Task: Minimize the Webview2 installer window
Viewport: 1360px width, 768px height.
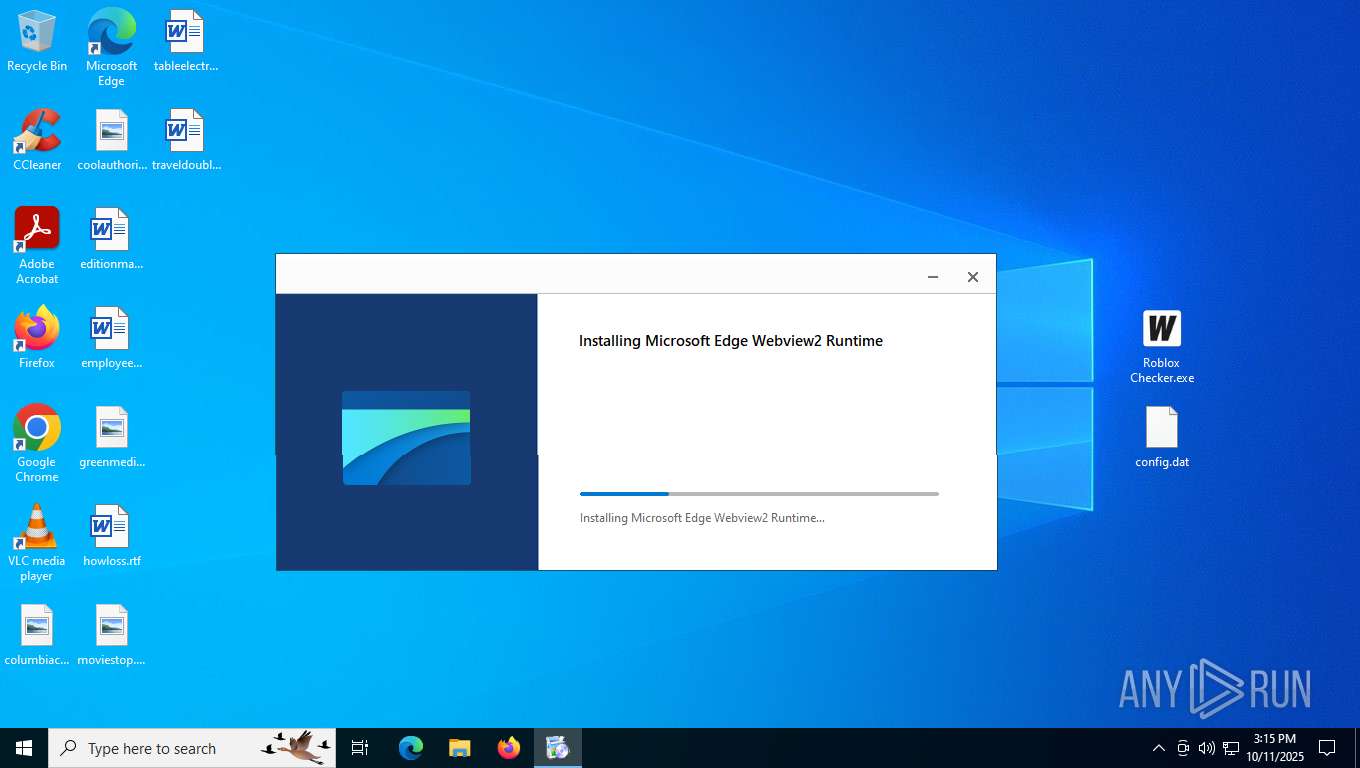Action: tap(933, 277)
